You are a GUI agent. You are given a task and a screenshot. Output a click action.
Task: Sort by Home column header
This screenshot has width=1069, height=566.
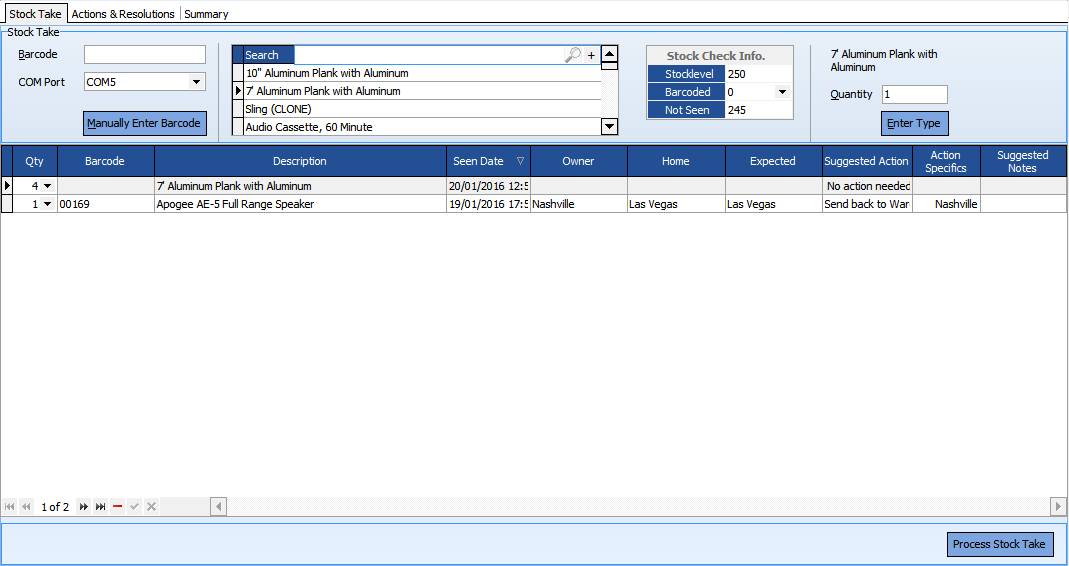(x=676, y=161)
